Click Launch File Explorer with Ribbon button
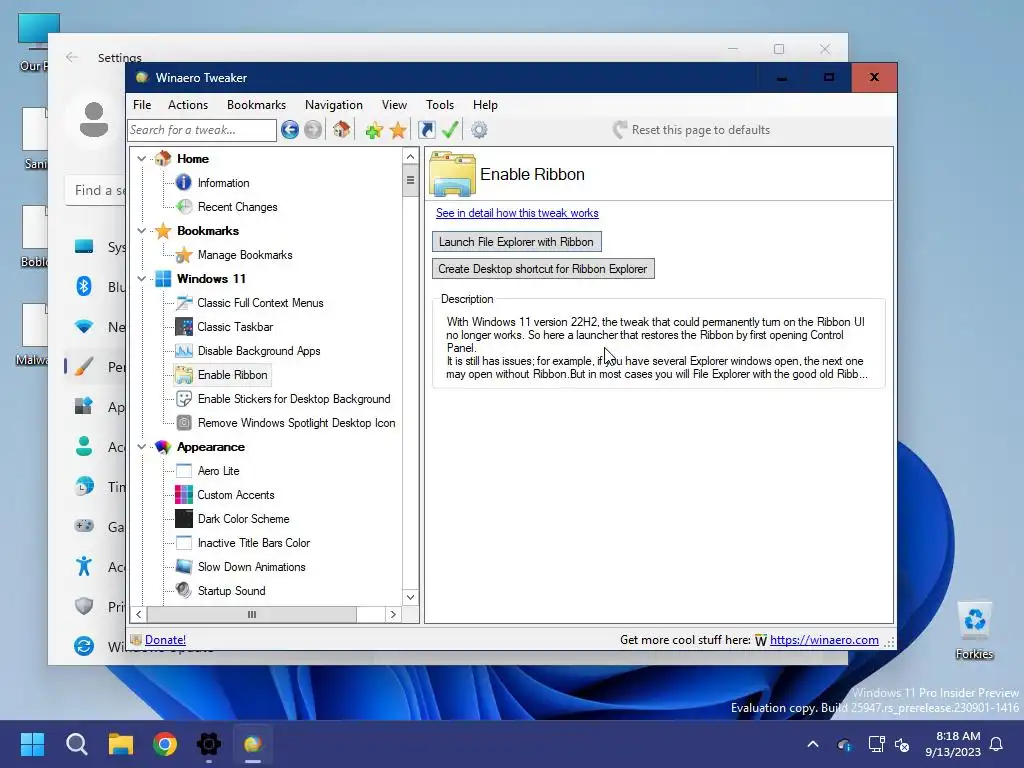This screenshot has width=1024, height=768. pyautogui.click(x=517, y=242)
